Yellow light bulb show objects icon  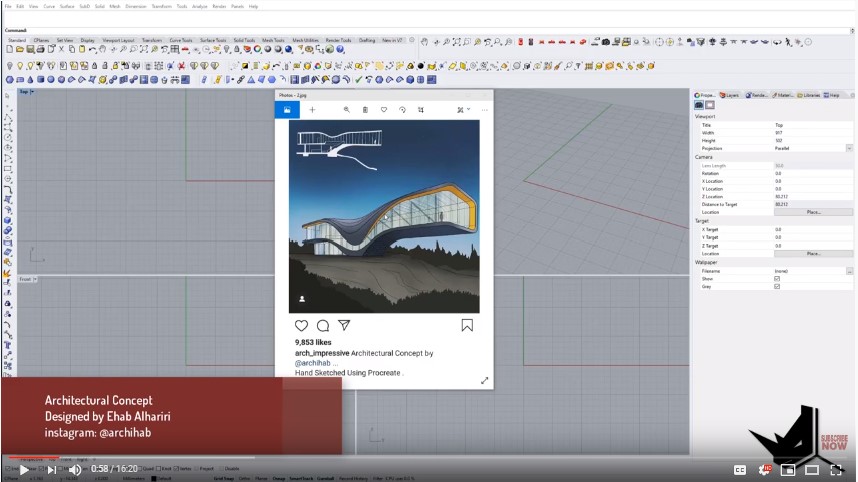click(20, 66)
